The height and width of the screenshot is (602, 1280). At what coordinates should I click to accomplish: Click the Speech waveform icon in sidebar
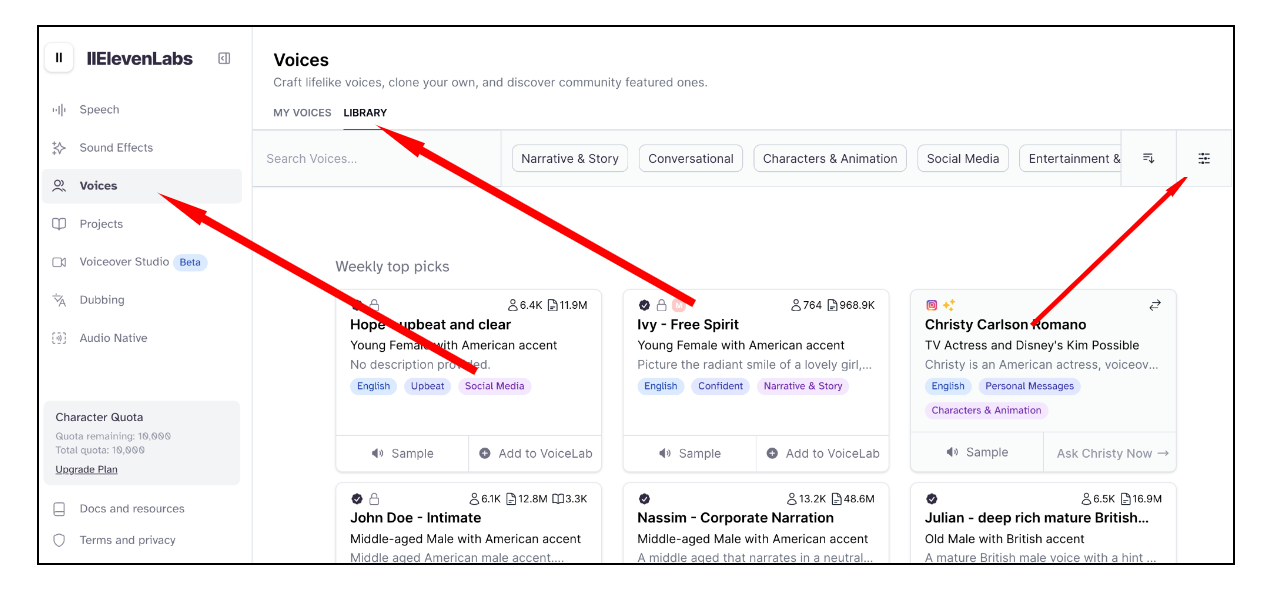[59, 110]
